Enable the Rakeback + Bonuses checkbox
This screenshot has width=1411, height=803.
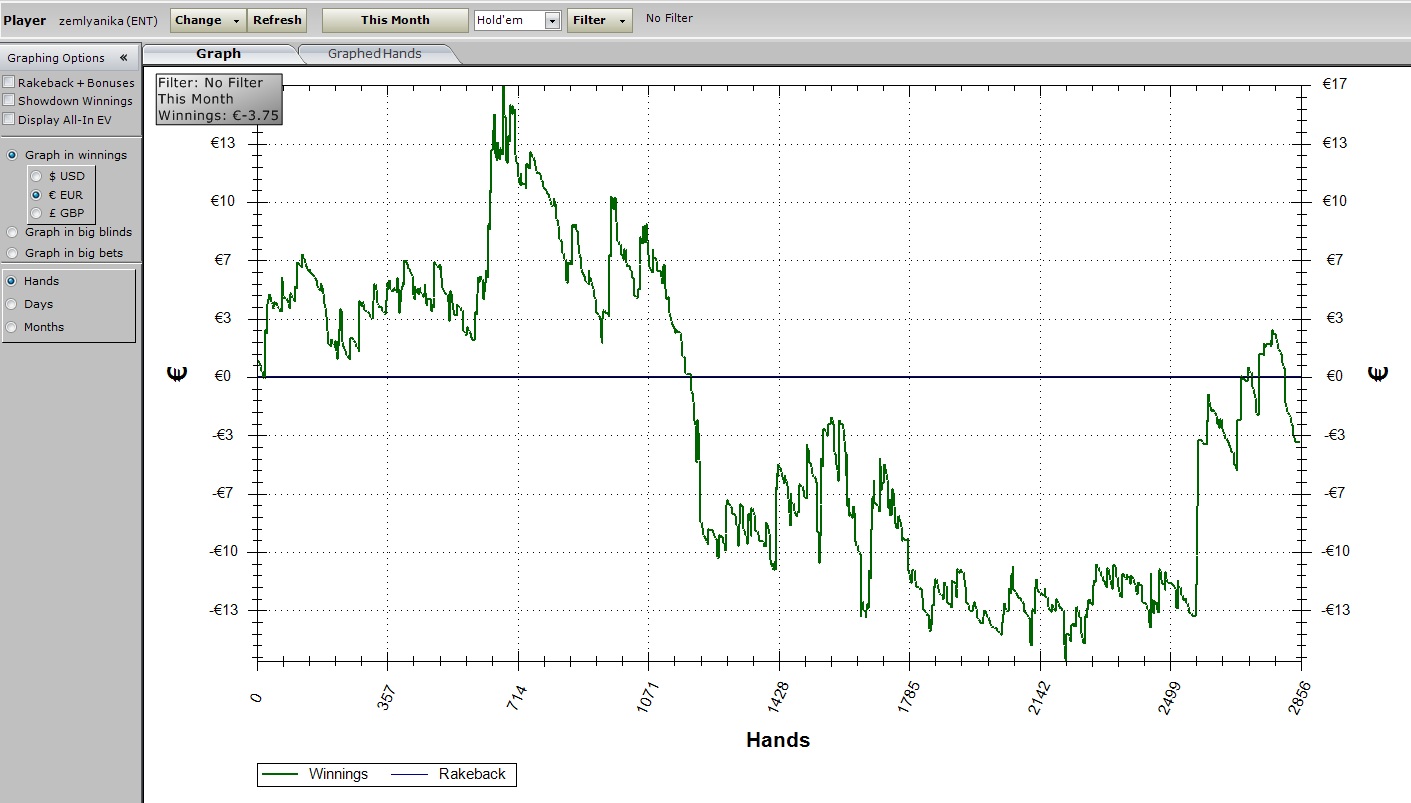click(x=9, y=83)
